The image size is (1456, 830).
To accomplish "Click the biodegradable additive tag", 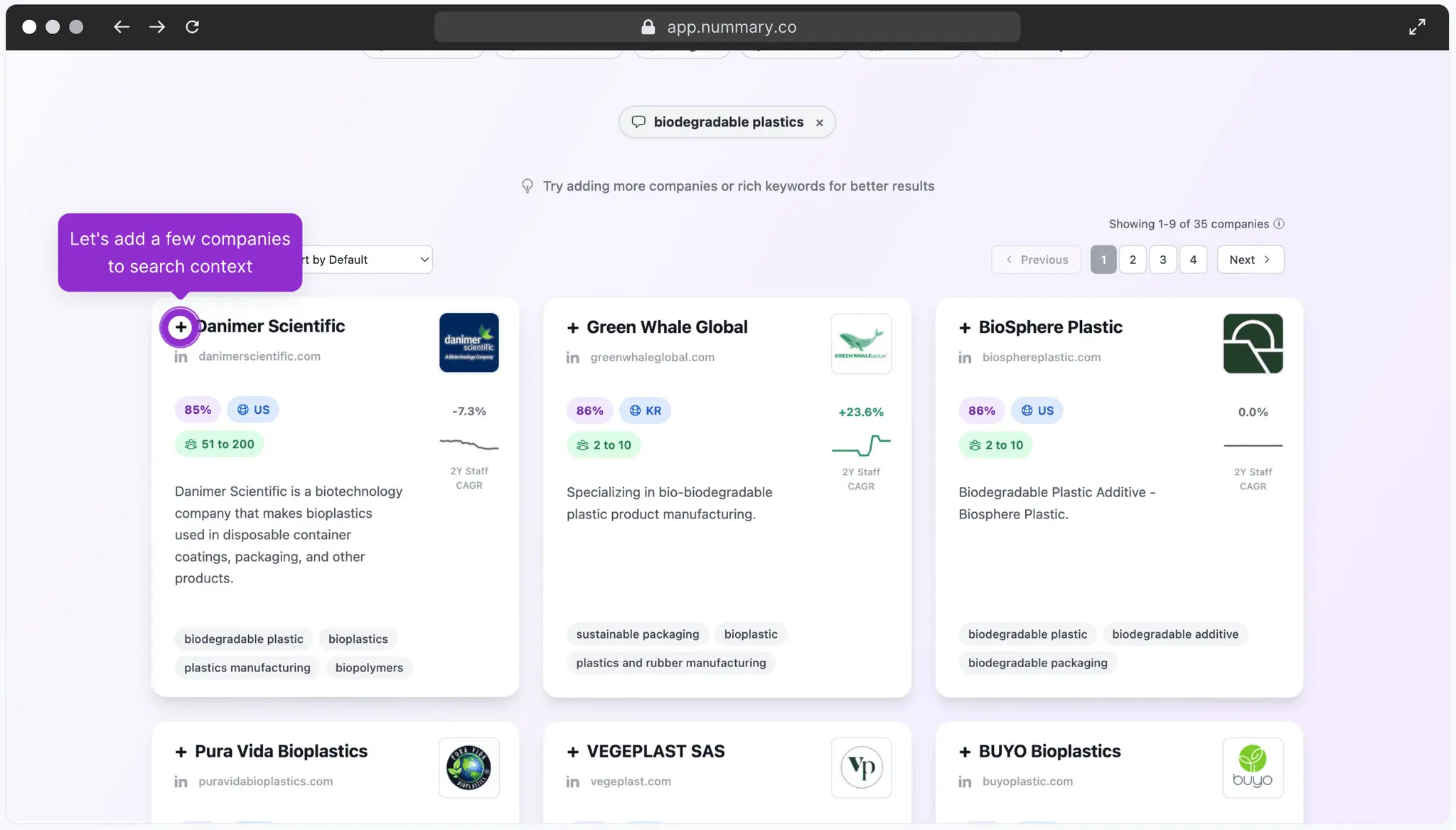I will coord(1174,634).
